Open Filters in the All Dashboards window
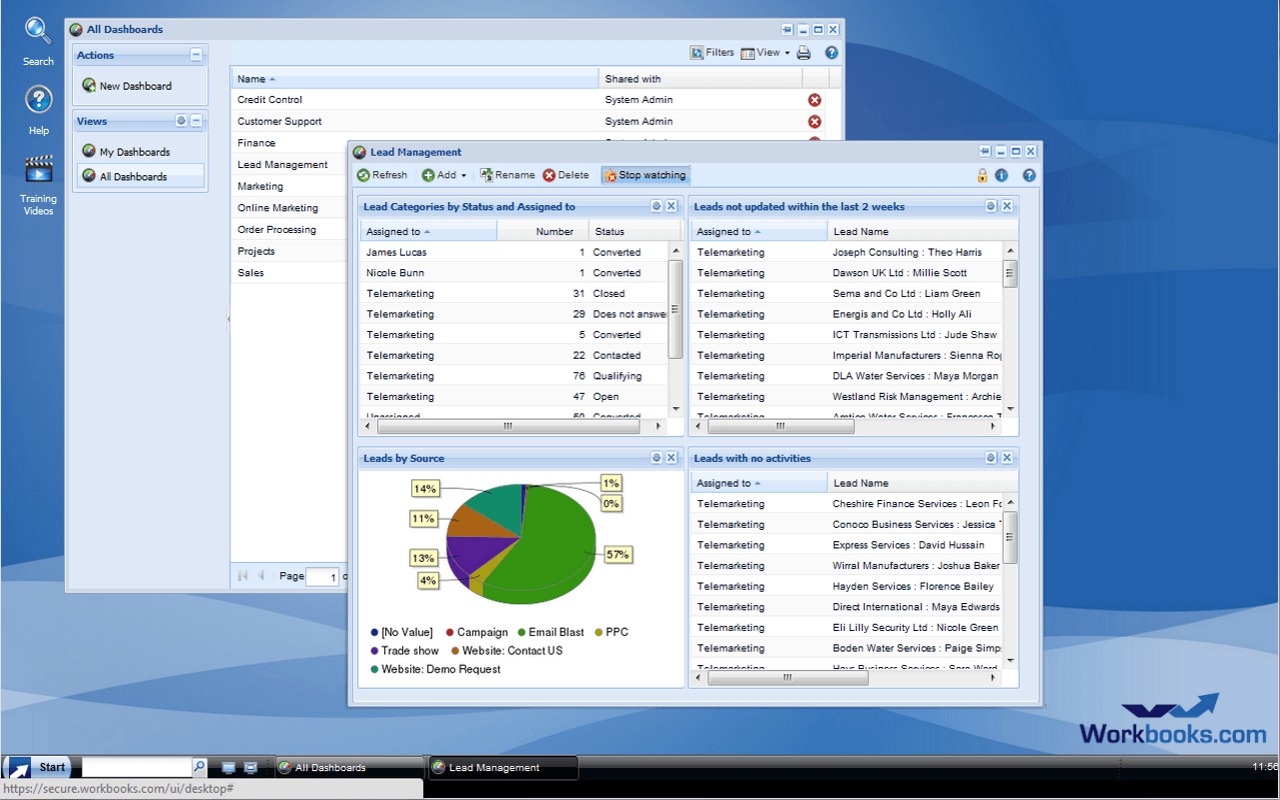Viewport: 1280px width, 800px height. coord(714,52)
